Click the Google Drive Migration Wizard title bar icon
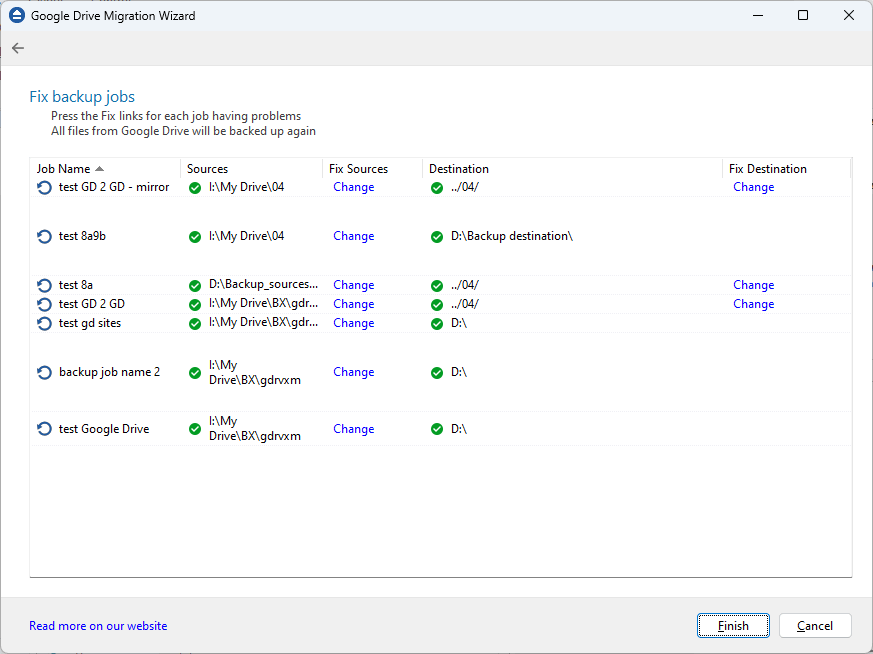873x654 pixels. 15,15
